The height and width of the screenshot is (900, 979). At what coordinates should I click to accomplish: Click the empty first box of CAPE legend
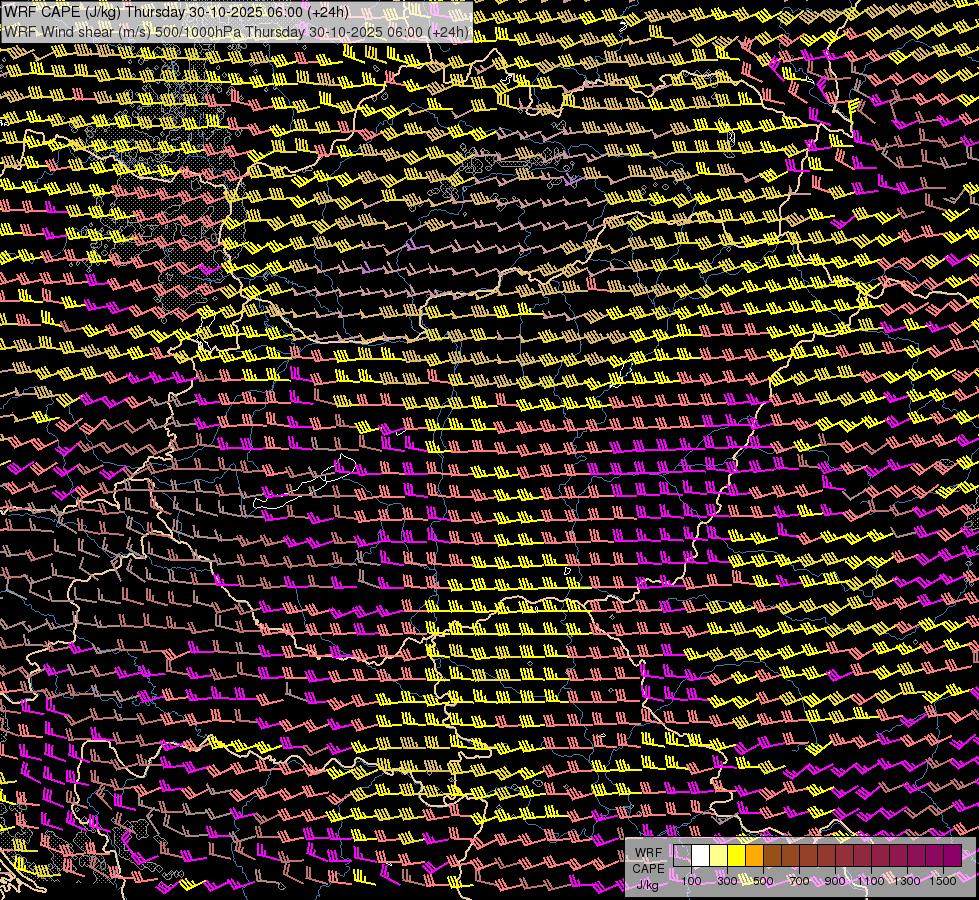[682, 855]
